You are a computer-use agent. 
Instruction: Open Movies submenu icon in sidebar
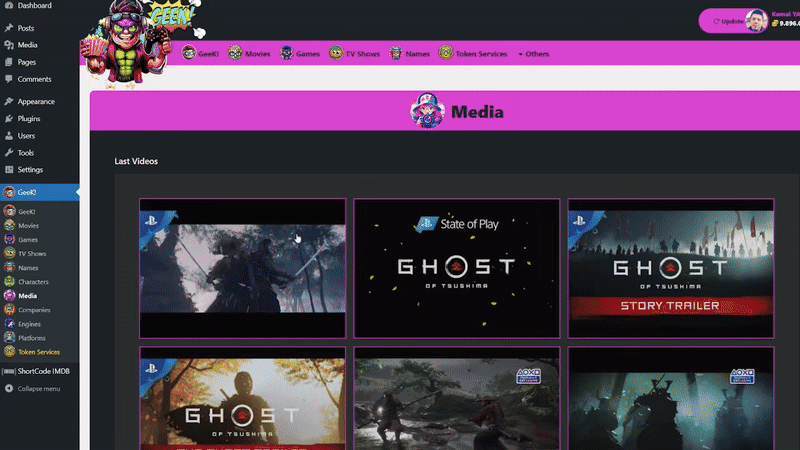point(9,226)
